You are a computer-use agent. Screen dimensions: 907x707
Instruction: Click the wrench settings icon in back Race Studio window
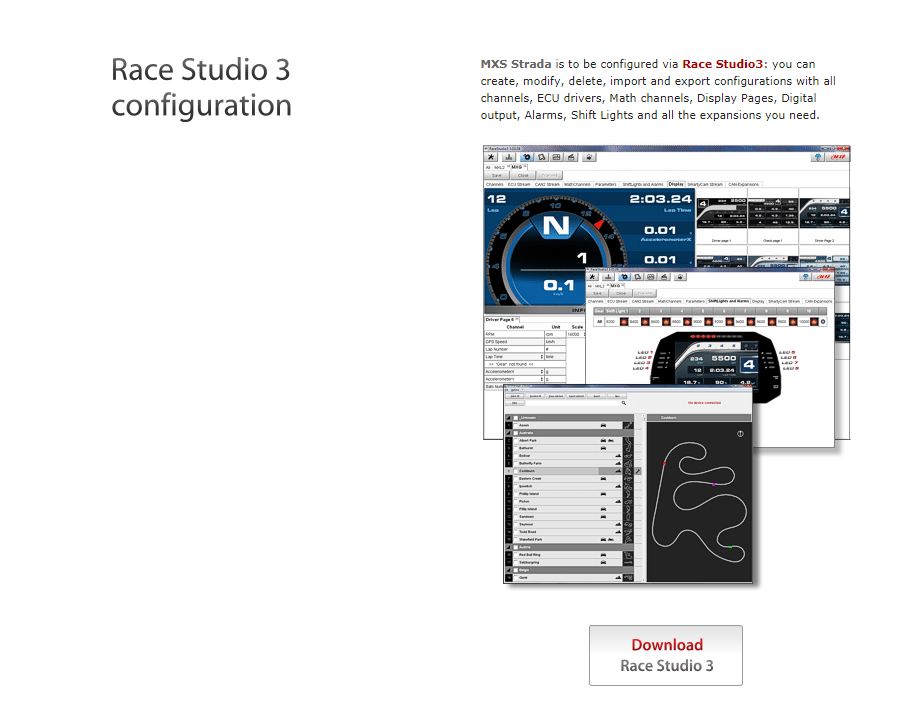(x=491, y=157)
